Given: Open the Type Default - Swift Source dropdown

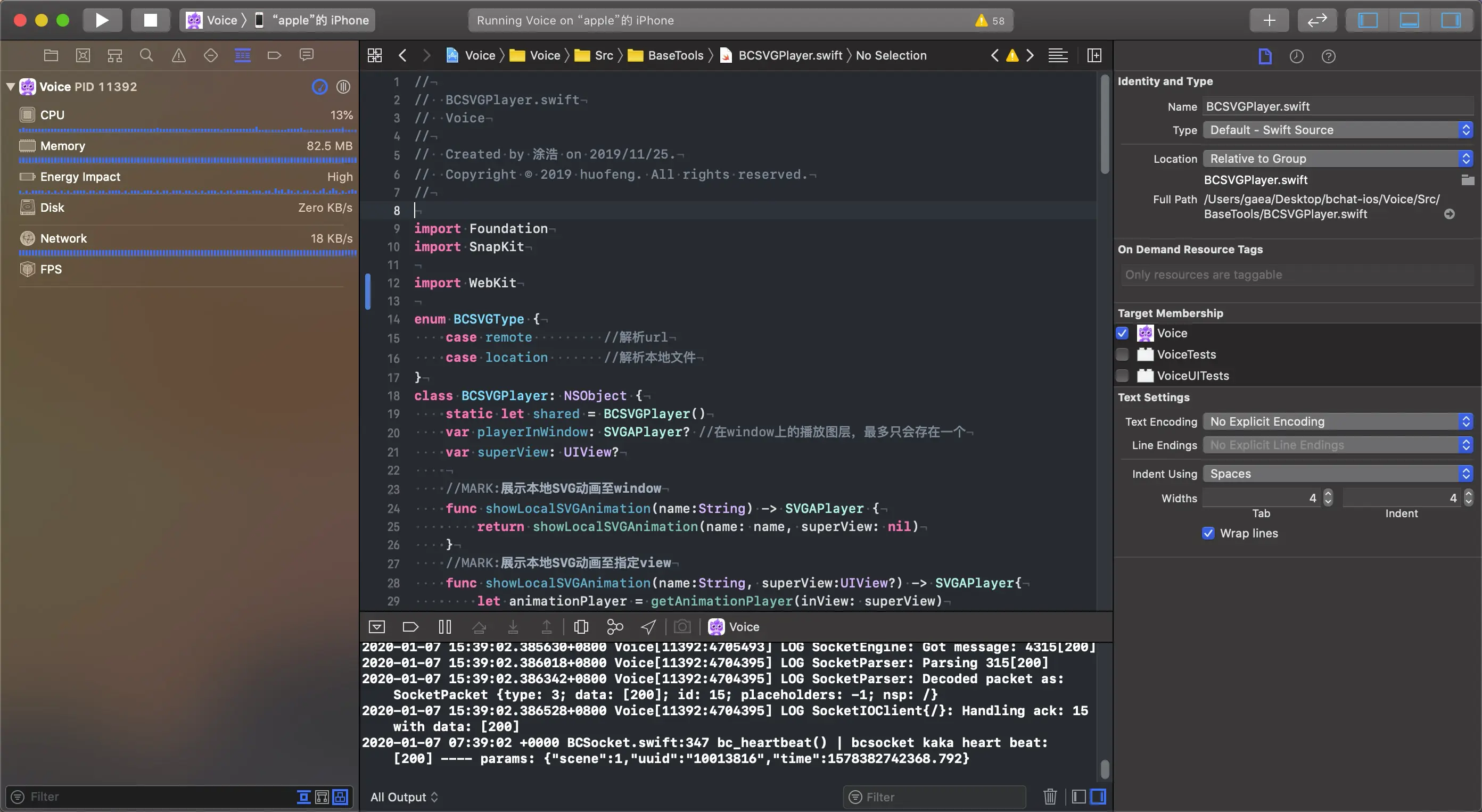Looking at the screenshot, I should click(1338, 130).
